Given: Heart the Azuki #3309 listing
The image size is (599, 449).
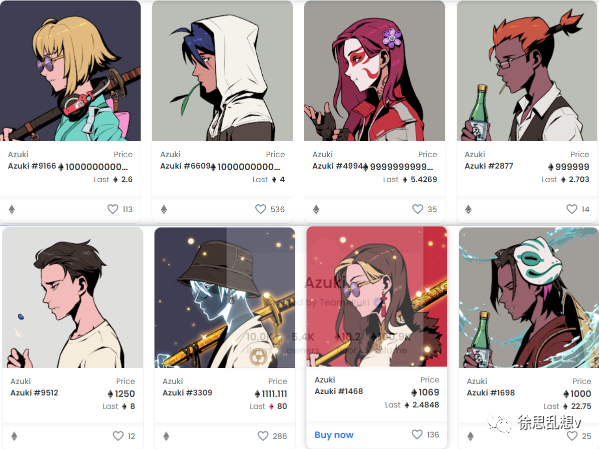Looking at the screenshot, I should point(263,436).
